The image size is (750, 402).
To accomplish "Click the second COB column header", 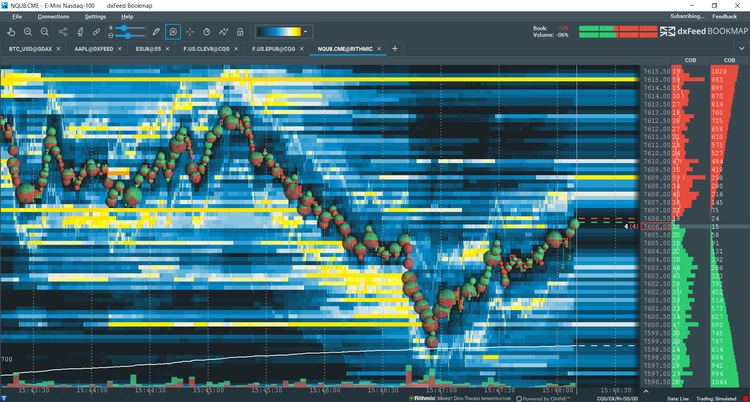I will coord(729,60).
